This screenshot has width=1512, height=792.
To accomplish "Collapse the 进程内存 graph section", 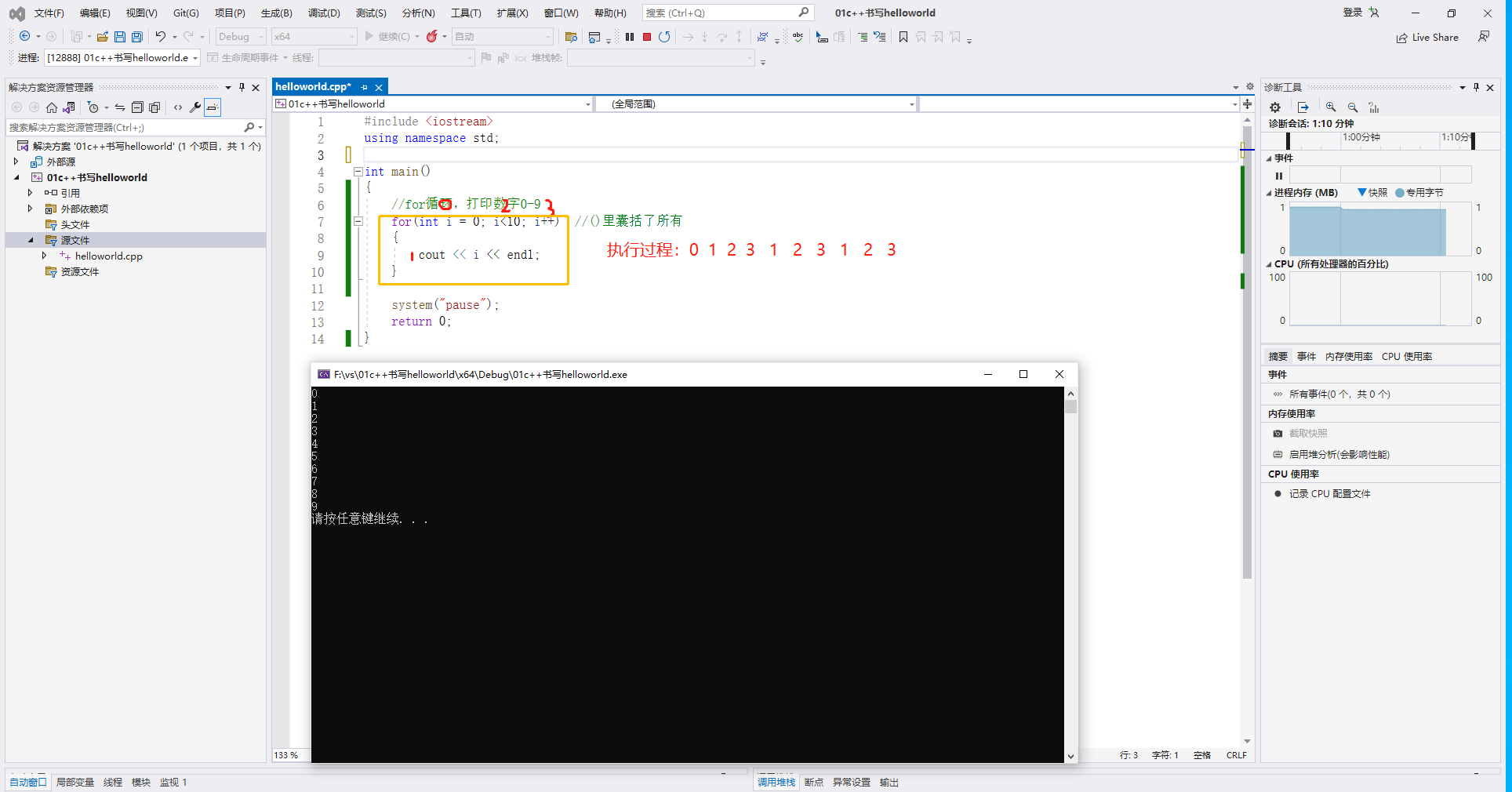I will pyautogui.click(x=1269, y=193).
